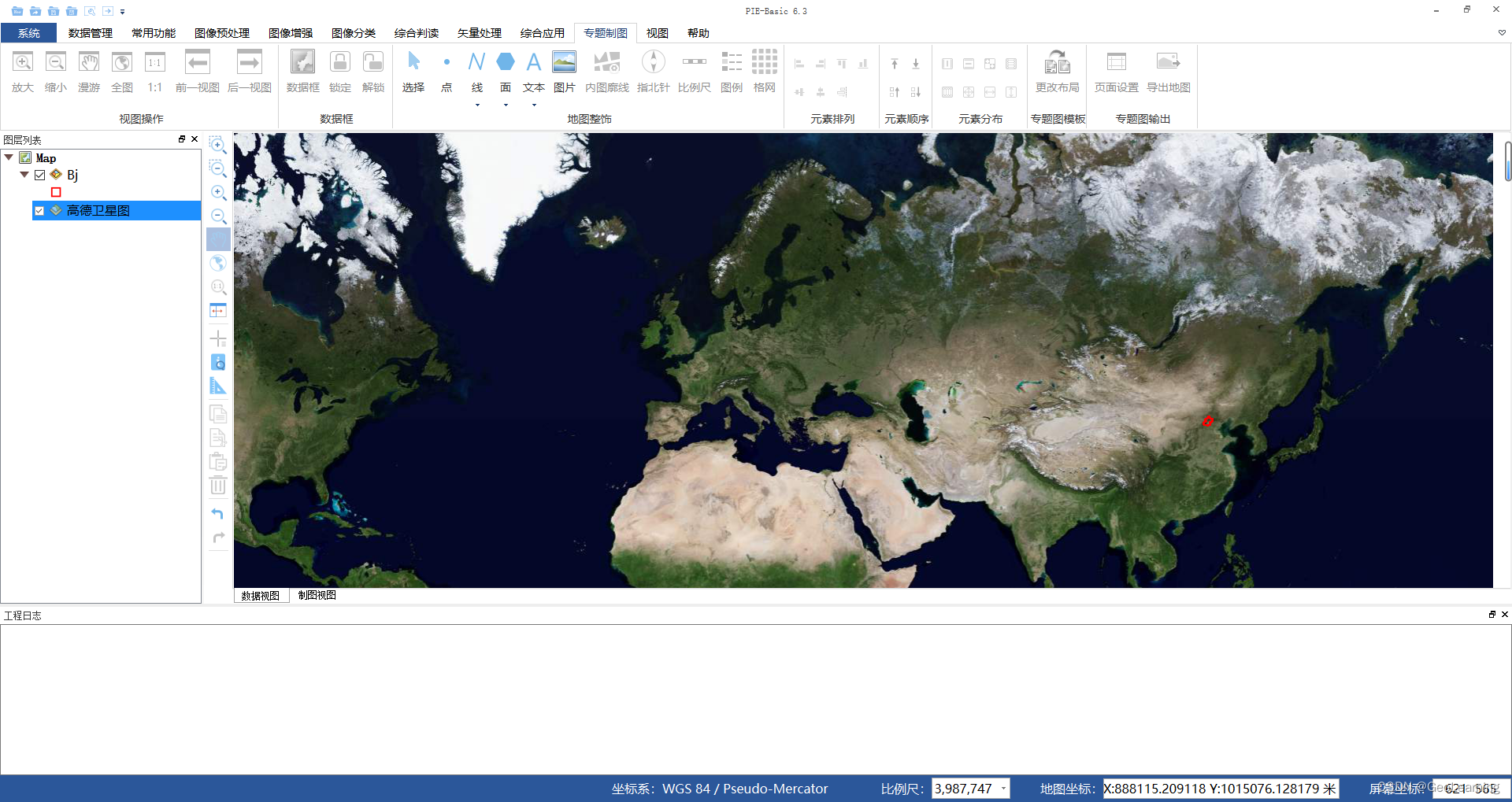The width and height of the screenshot is (1512, 802).
Task: Uncheck the Bj layer visibility checkbox
Action: [x=39, y=175]
